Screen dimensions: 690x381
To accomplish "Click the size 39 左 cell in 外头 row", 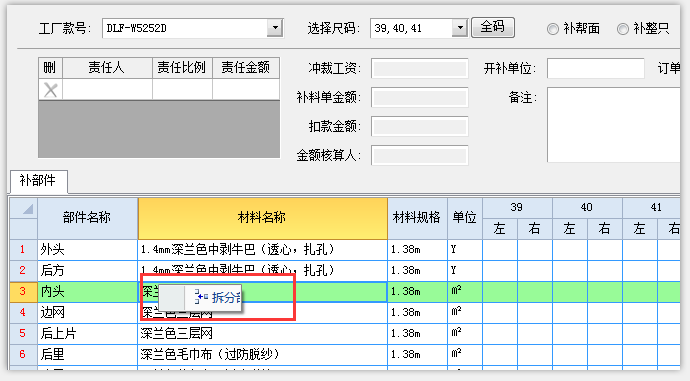I will click(500, 250).
